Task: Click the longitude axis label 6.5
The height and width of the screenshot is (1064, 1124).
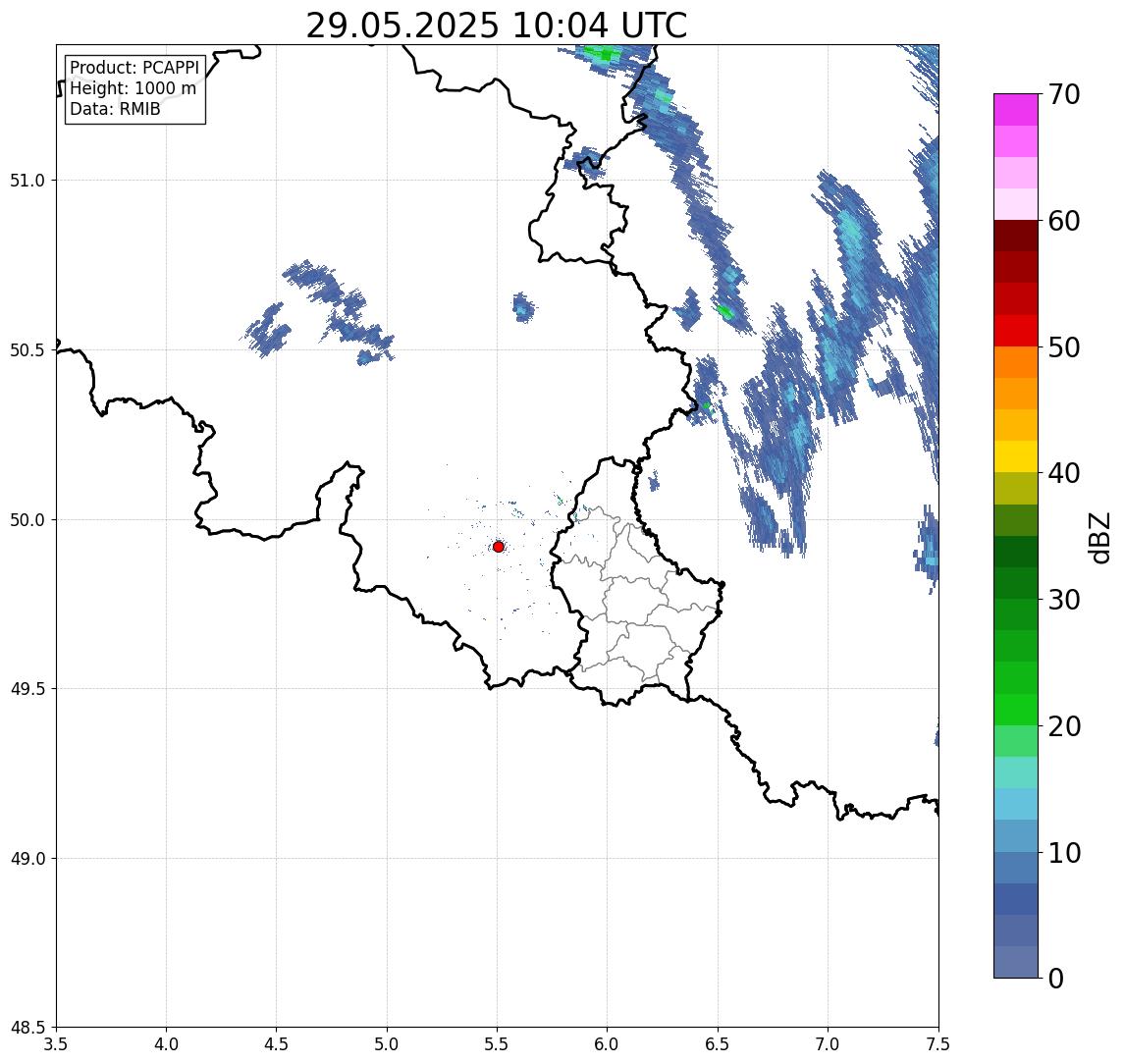Action: (718, 1044)
